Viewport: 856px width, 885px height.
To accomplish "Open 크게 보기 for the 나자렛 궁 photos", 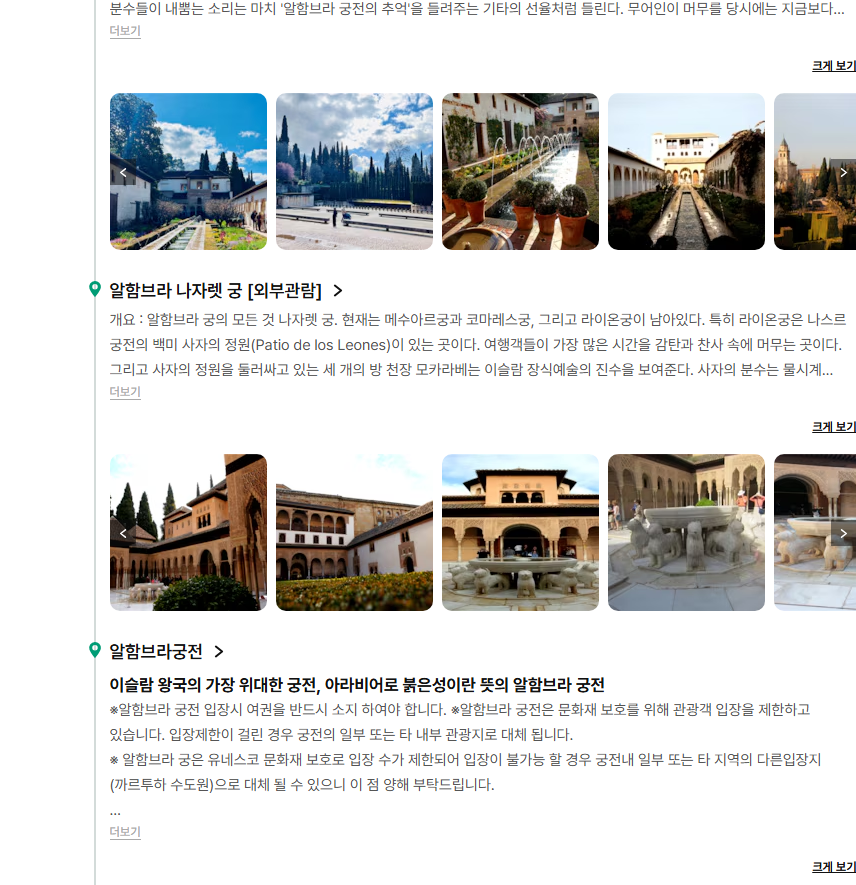I will (831, 425).
